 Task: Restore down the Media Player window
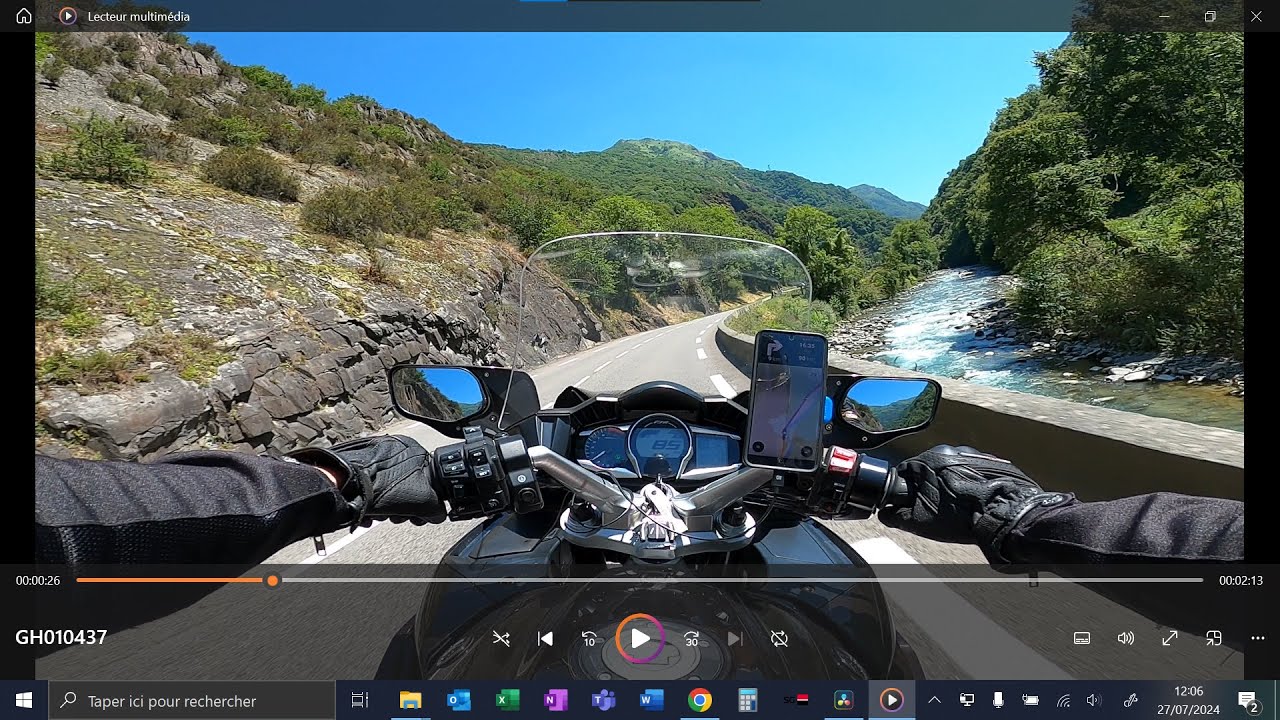click(1210, 16)
